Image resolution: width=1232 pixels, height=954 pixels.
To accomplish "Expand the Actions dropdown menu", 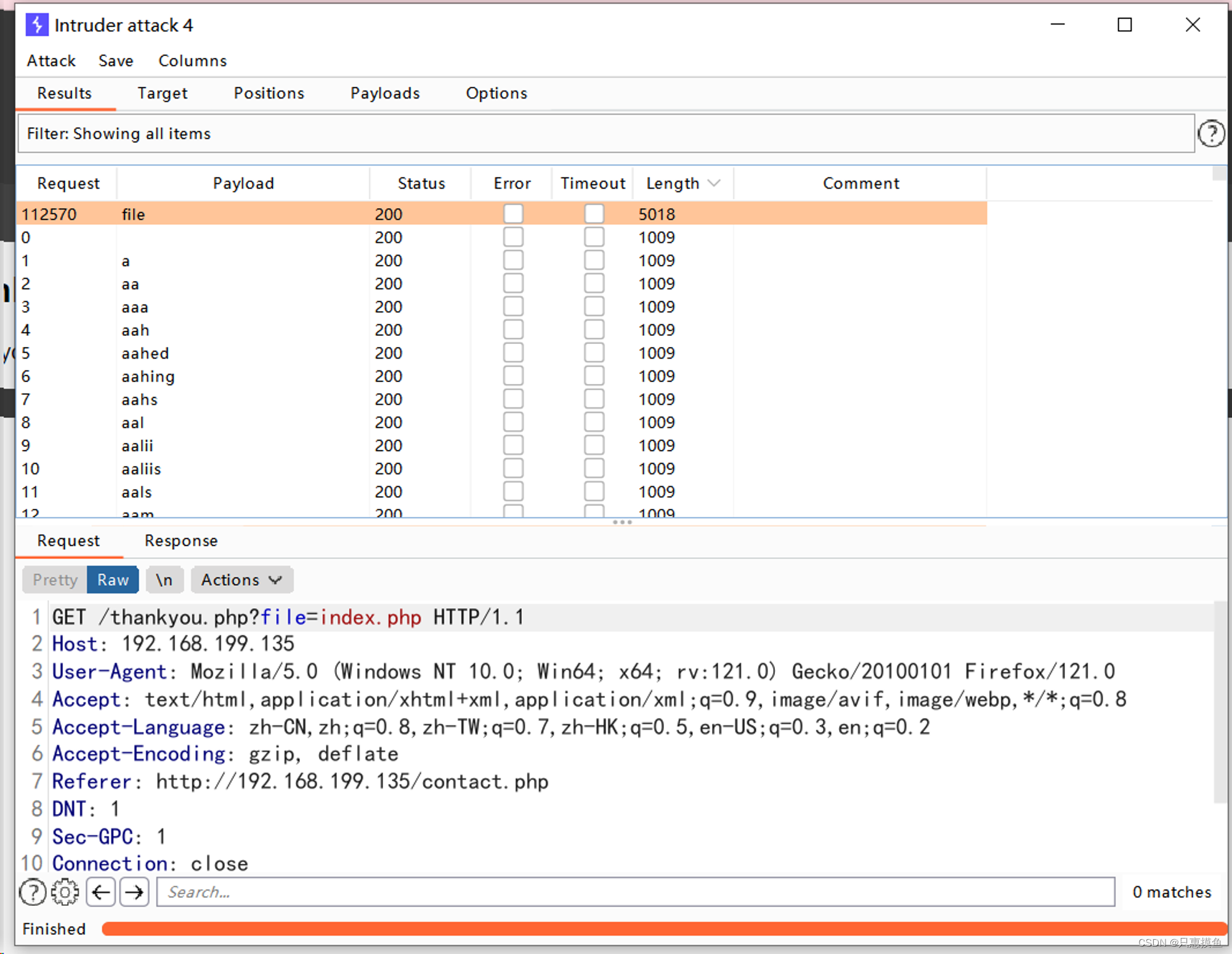I will pos(240,580).
